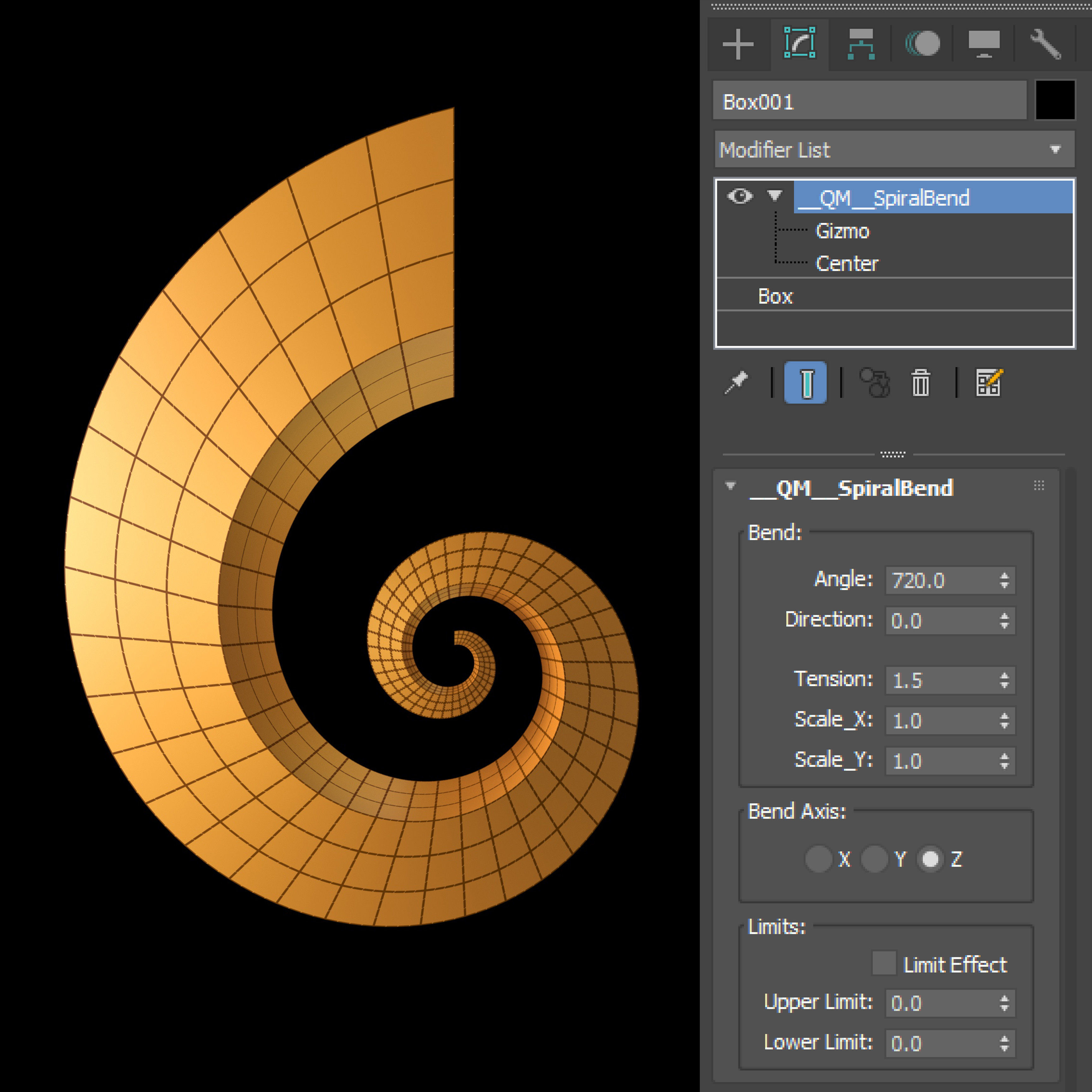Switch to the Modify panel tab
This screenshot has height=1092, width=1092.
coord(800,43)
